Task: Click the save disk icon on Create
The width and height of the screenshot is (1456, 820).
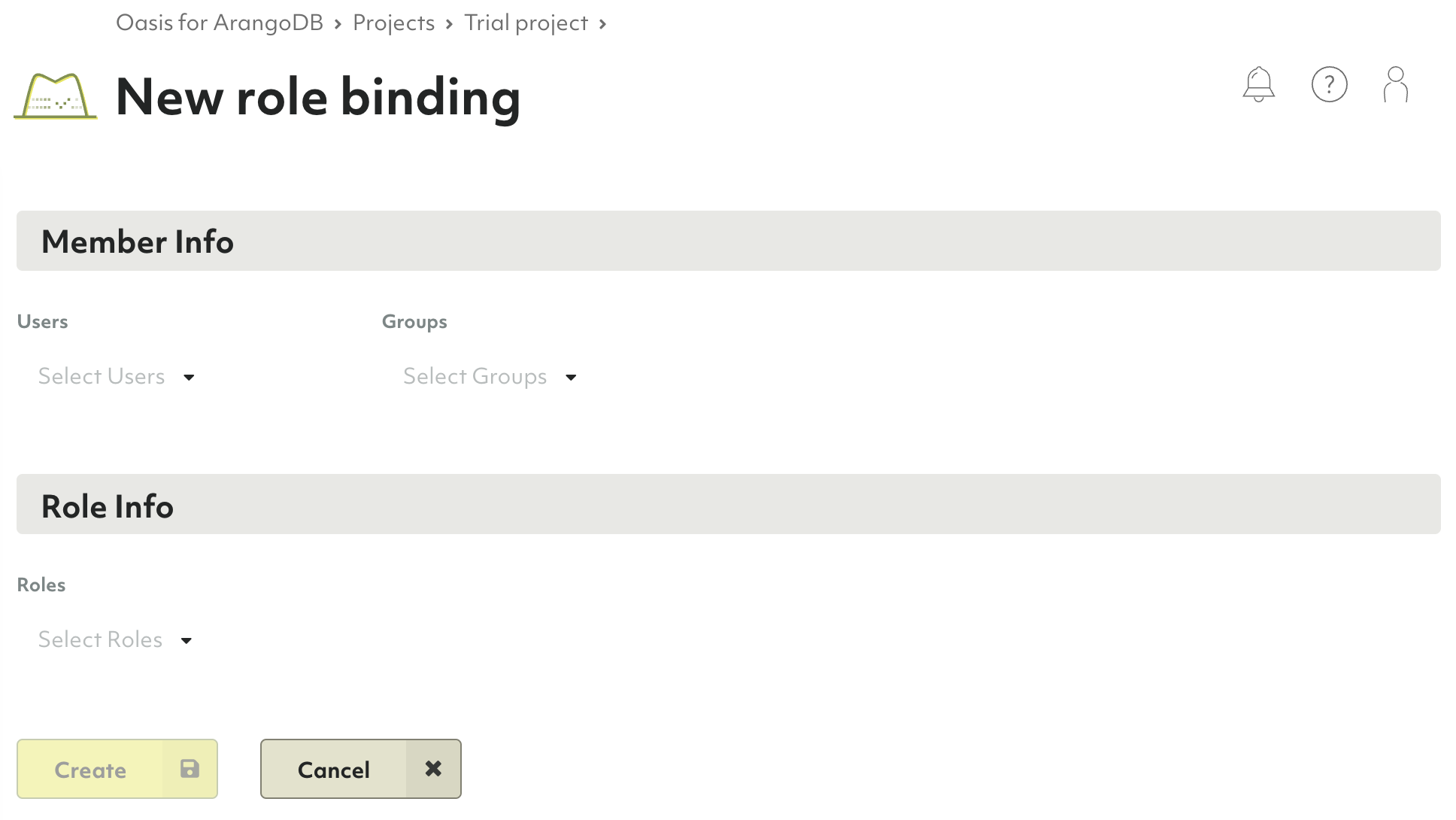Action: (190, 769)
